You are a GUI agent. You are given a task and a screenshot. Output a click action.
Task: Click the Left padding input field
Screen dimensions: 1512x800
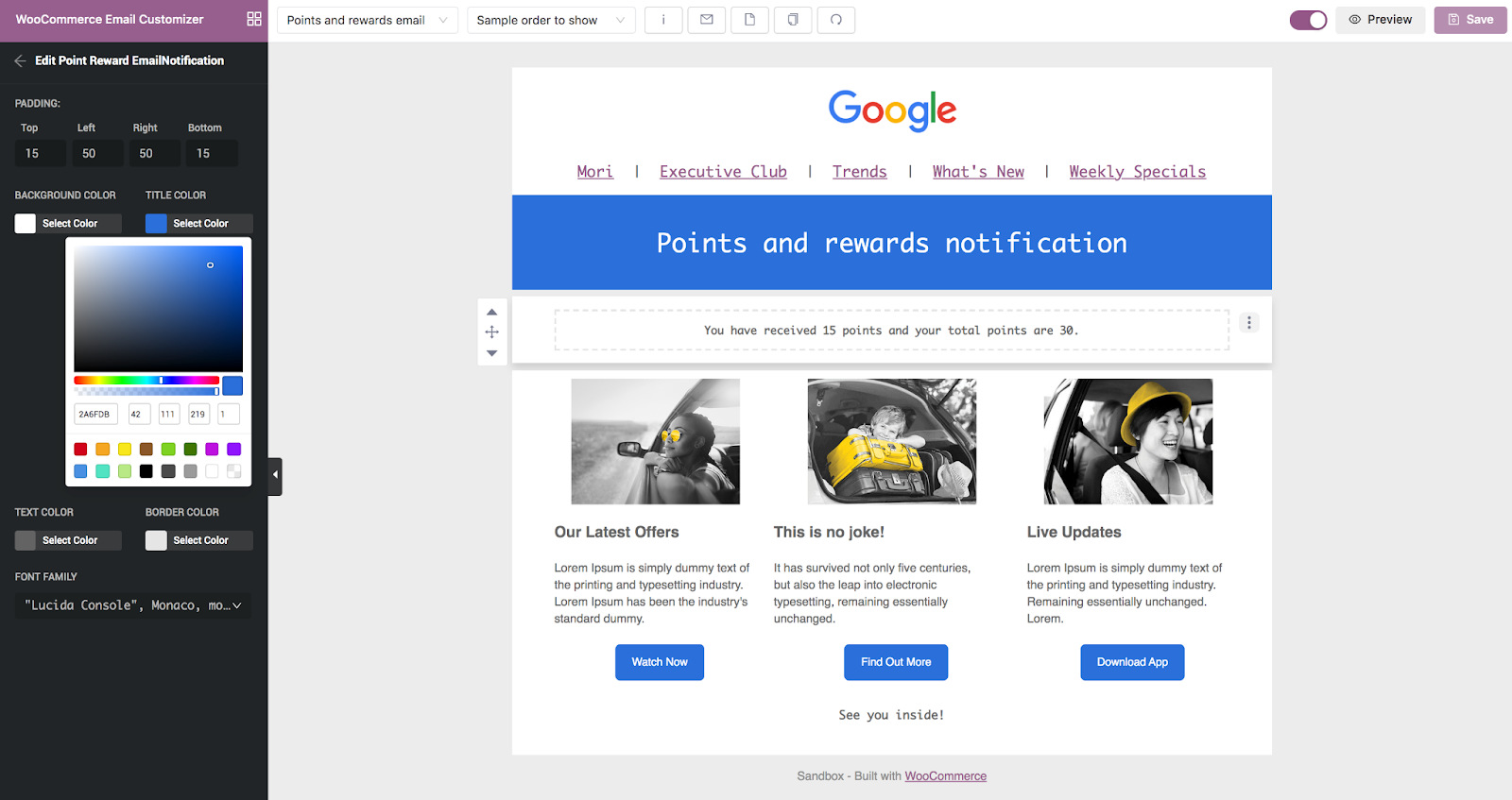coord(97,153)
